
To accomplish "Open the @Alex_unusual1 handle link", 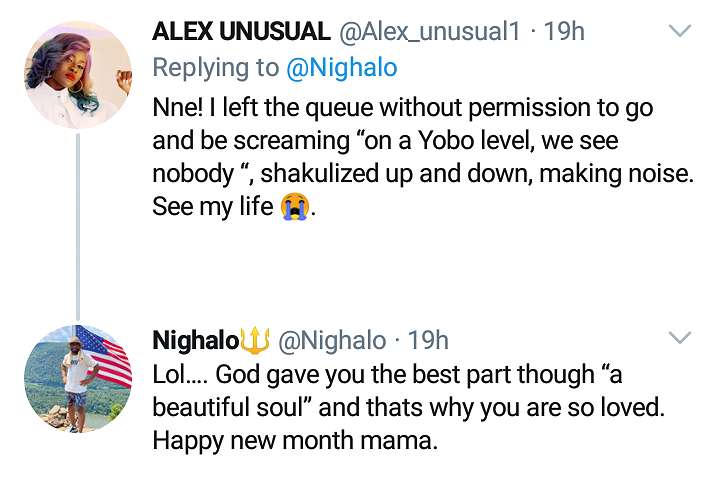I will (430, 32).
